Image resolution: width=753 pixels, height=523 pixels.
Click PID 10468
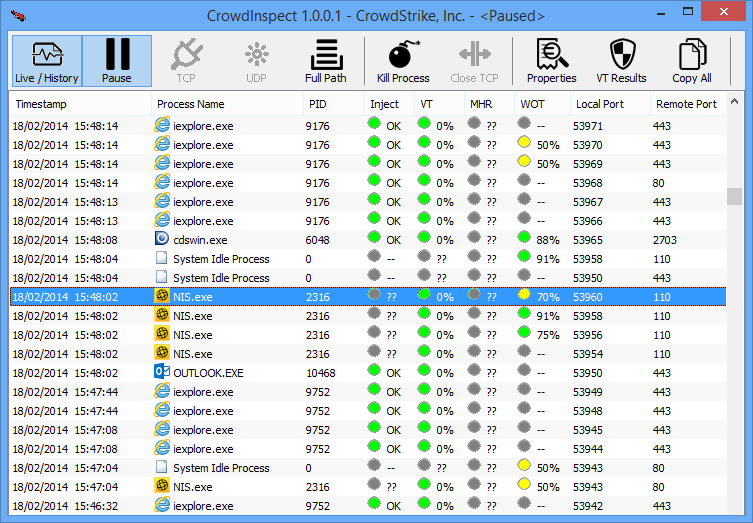321,373
